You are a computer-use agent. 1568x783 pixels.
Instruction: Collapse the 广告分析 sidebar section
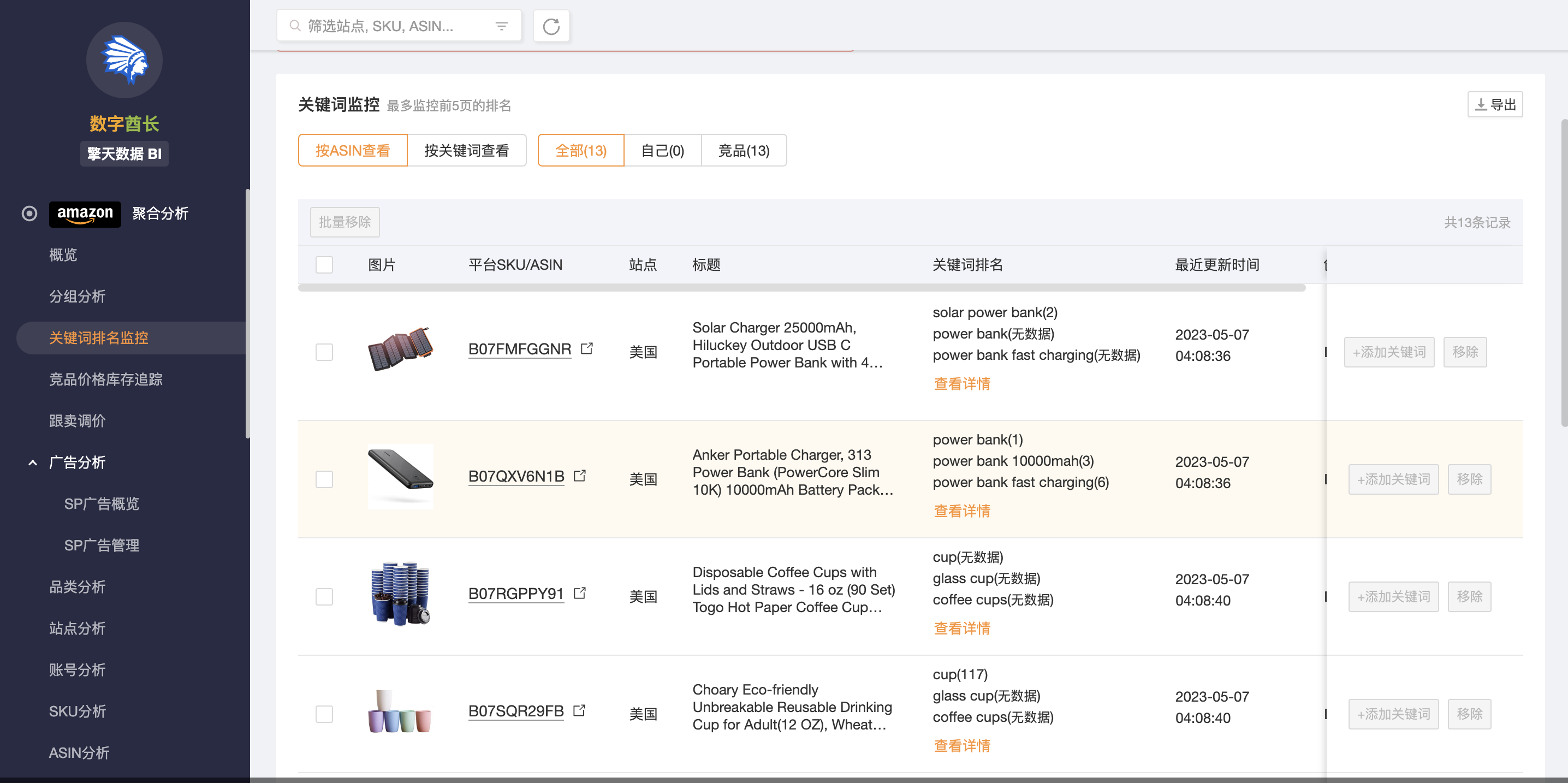(33, 462)
